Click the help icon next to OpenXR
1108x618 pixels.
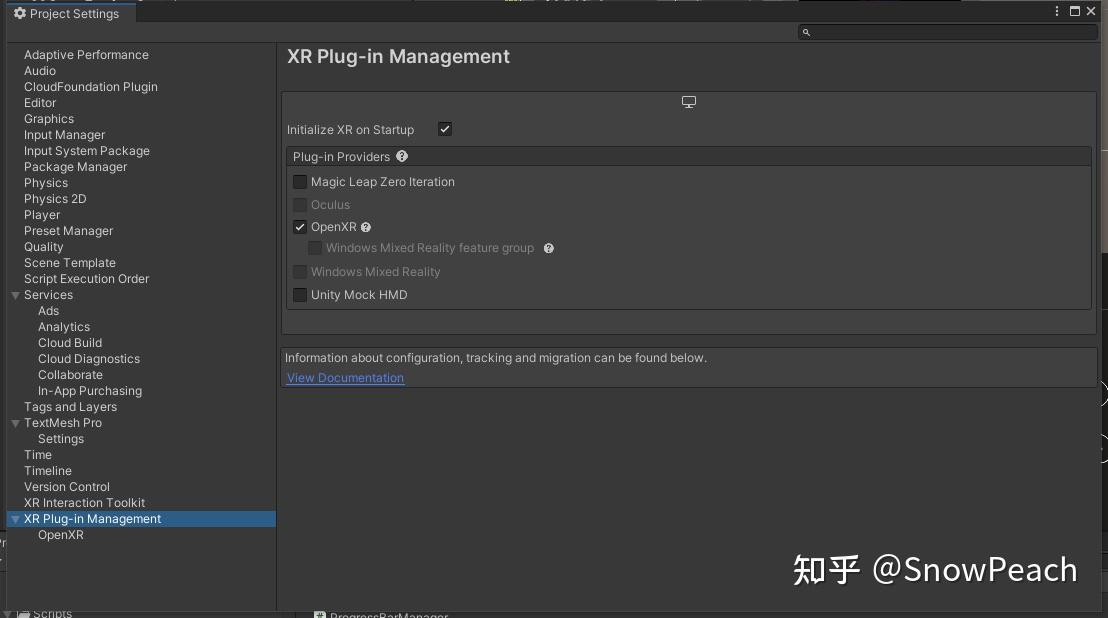pyautogui.click(x=366, y=227)
